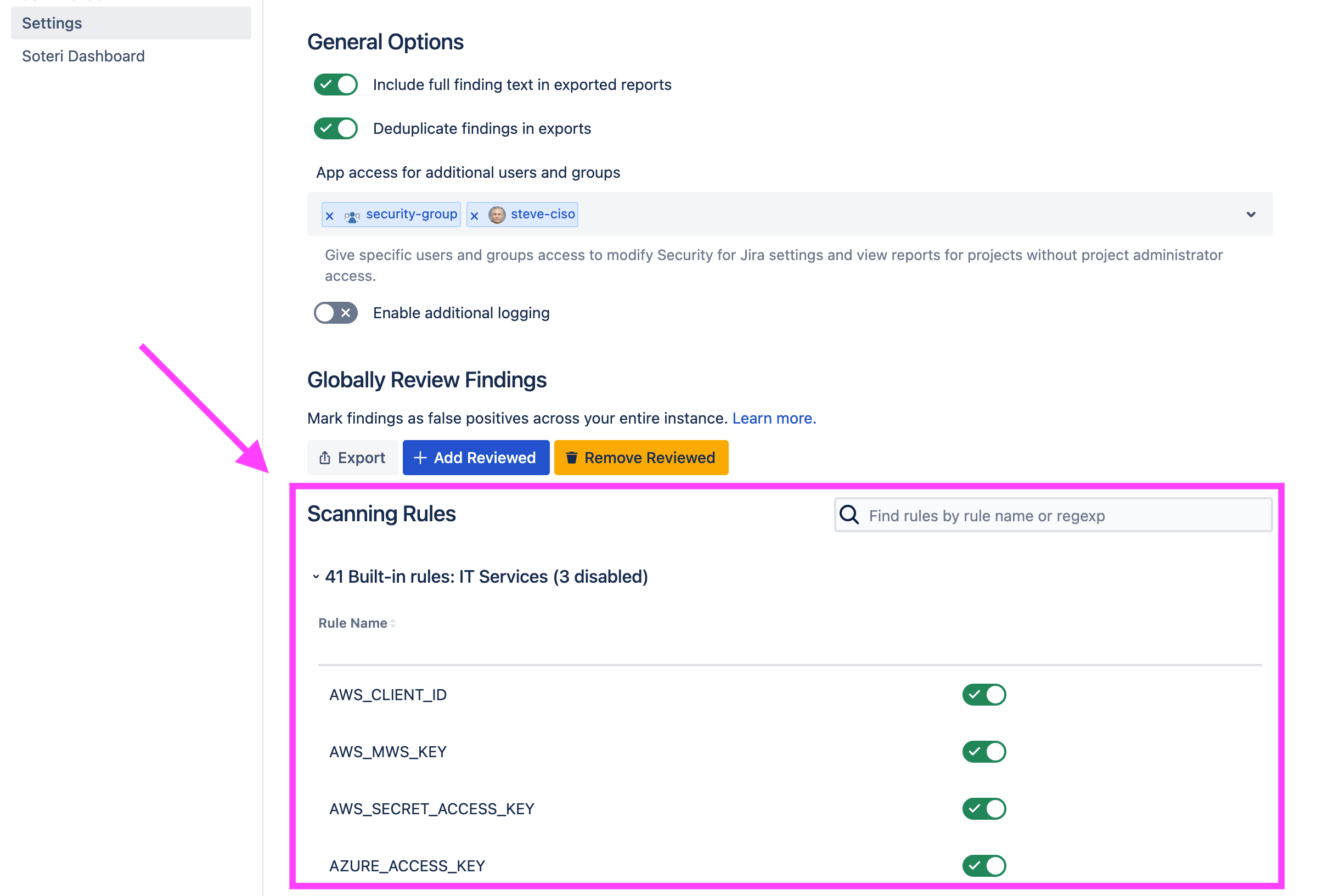
Task: Disable Deduplicate findings in exports
Action: [x=335, y=128]
